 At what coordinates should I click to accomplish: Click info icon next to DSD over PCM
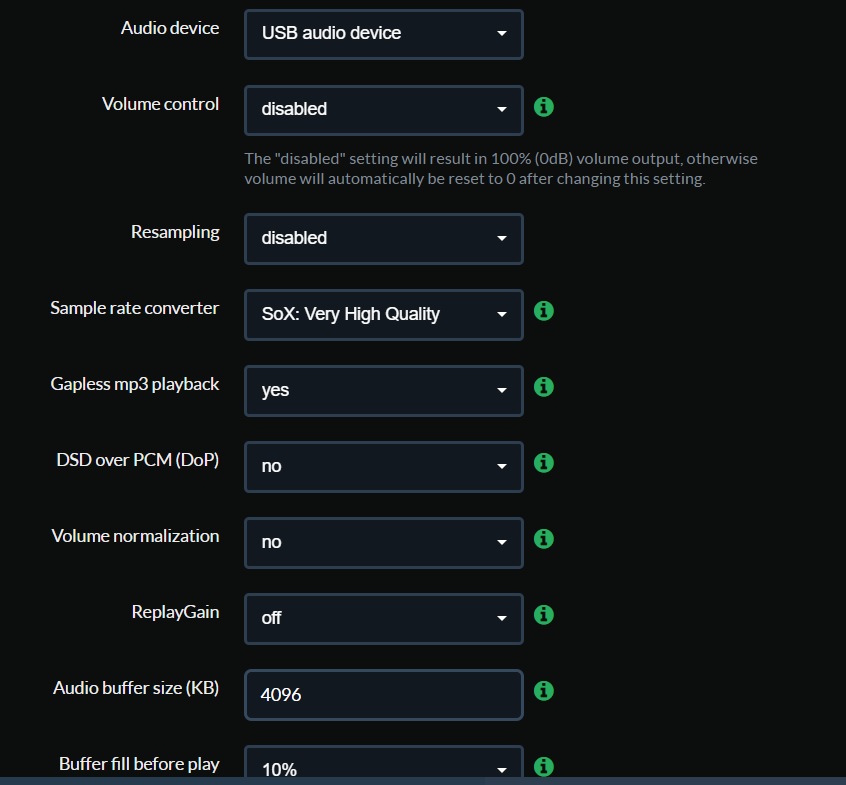[543, 463]
